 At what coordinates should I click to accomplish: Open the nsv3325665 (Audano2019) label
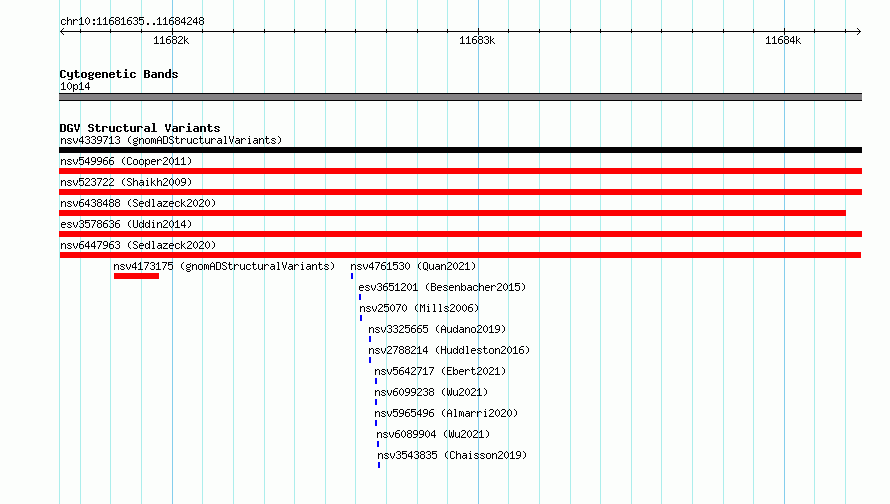[x=437, y=329]
